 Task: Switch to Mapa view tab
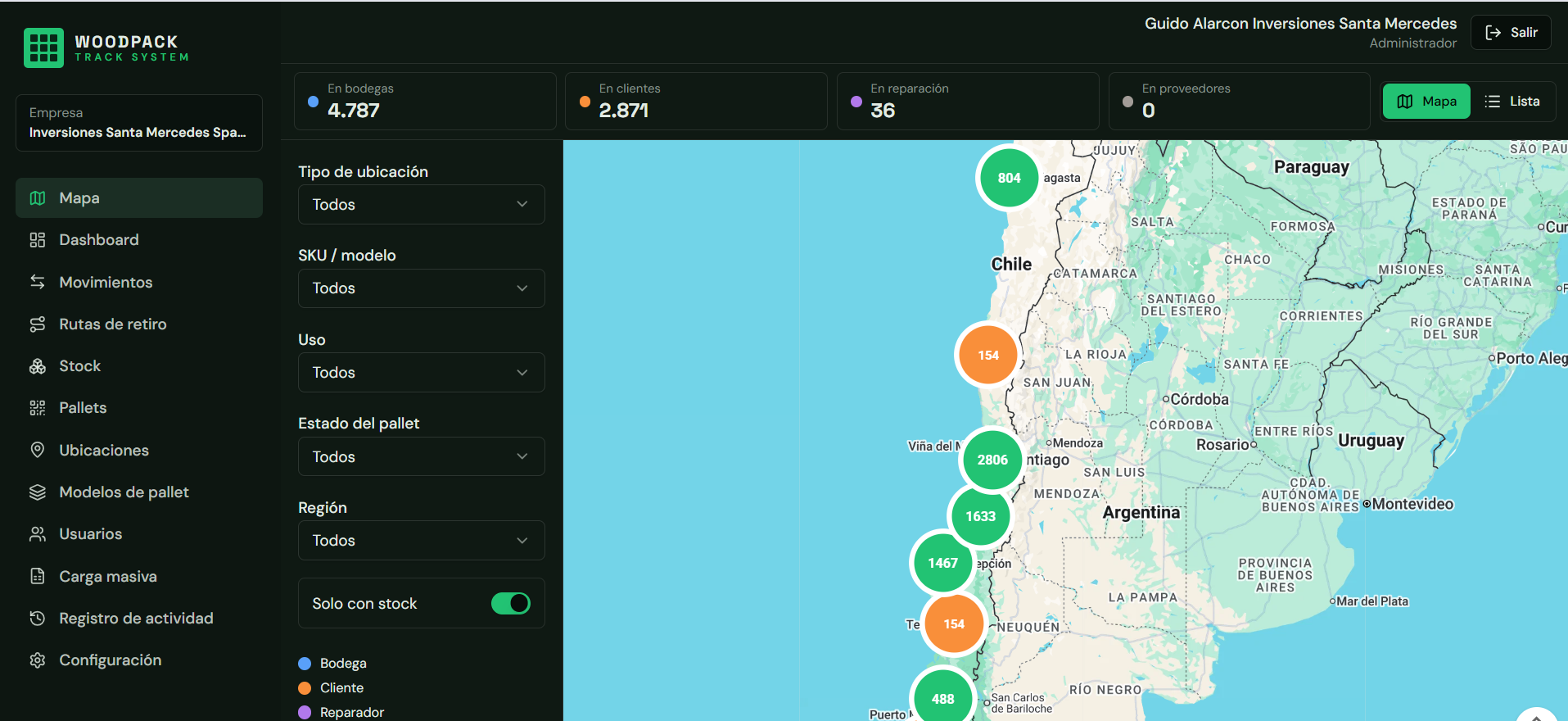(x=1426, y=102)
